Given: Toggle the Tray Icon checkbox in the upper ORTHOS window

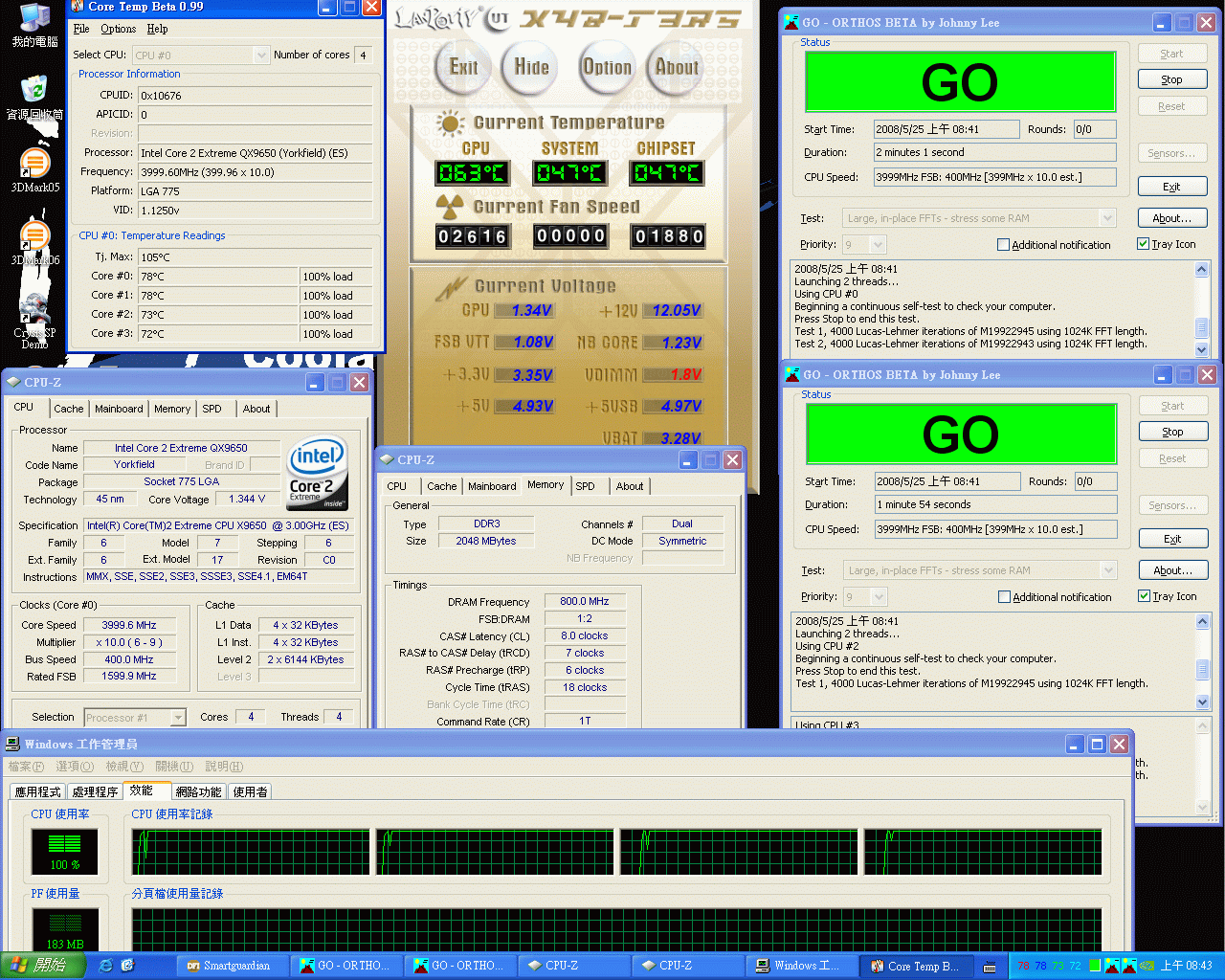Looking at the screenshot, I should tap(1143, 244).
